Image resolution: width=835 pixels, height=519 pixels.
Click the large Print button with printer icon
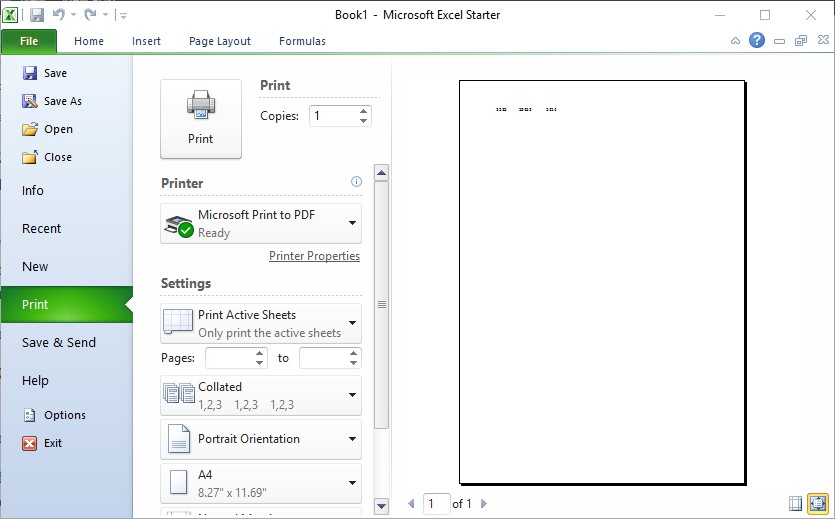(x=200, y=118)
